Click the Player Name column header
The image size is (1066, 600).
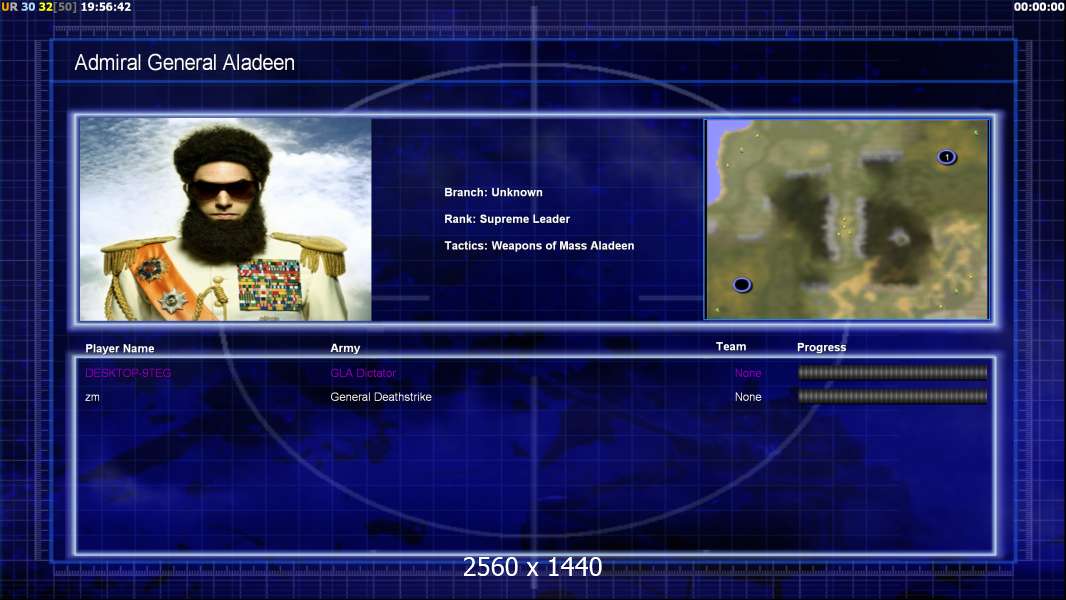tap(120, 348)
